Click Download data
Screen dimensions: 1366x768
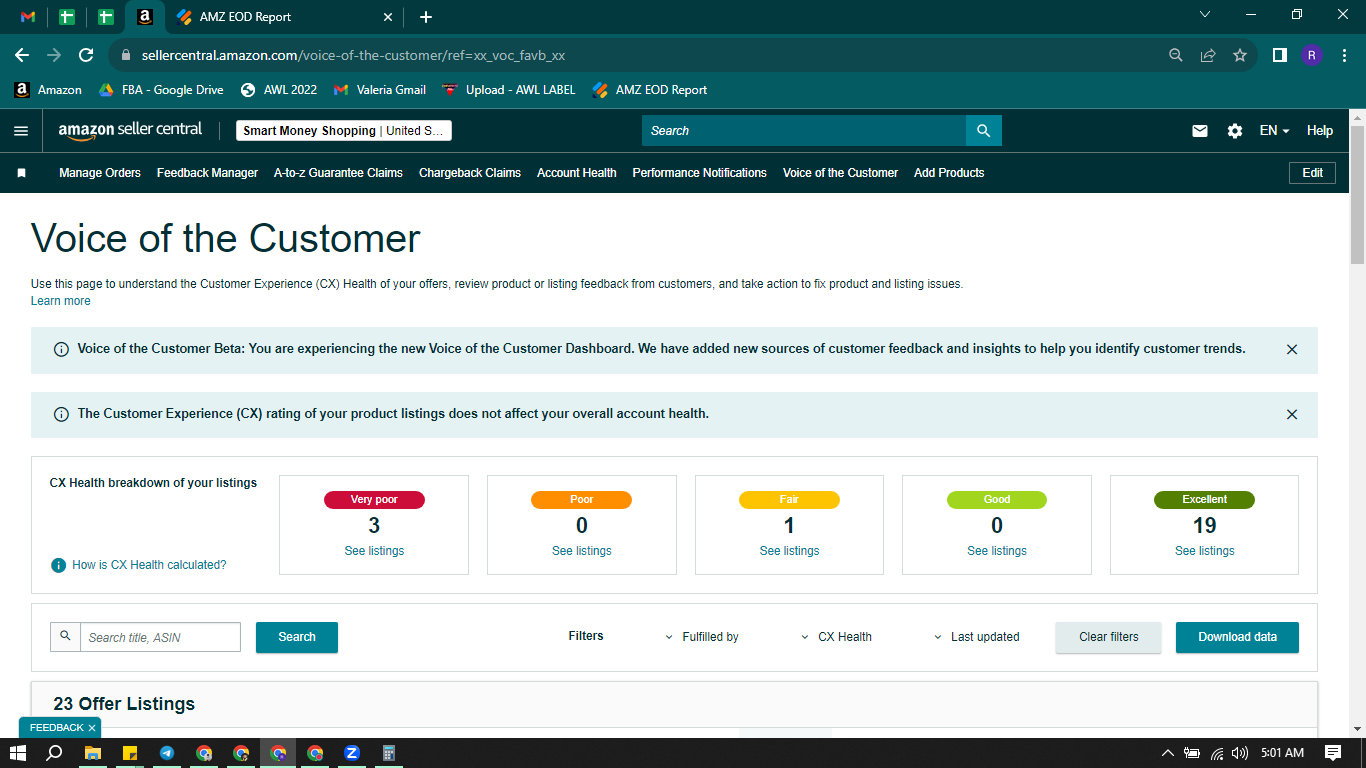point(1237,637)
